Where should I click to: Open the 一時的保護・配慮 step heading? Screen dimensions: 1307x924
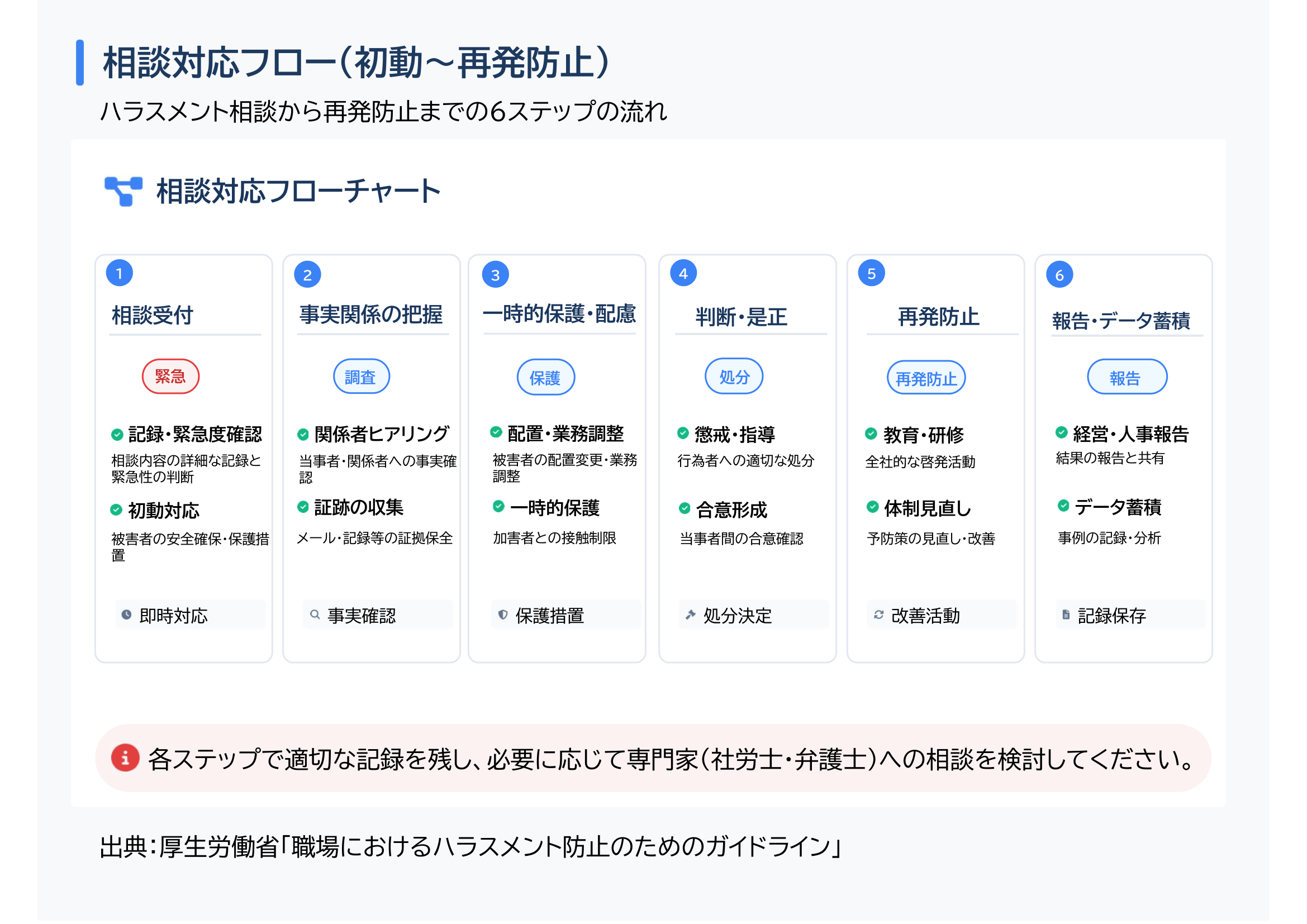click(559, 314)
